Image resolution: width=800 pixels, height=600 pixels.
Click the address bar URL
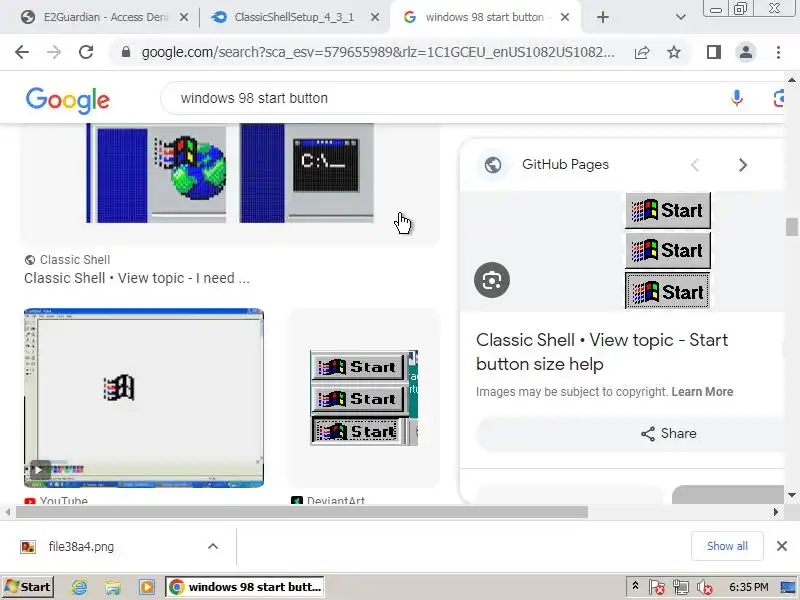tap(378, 52)
